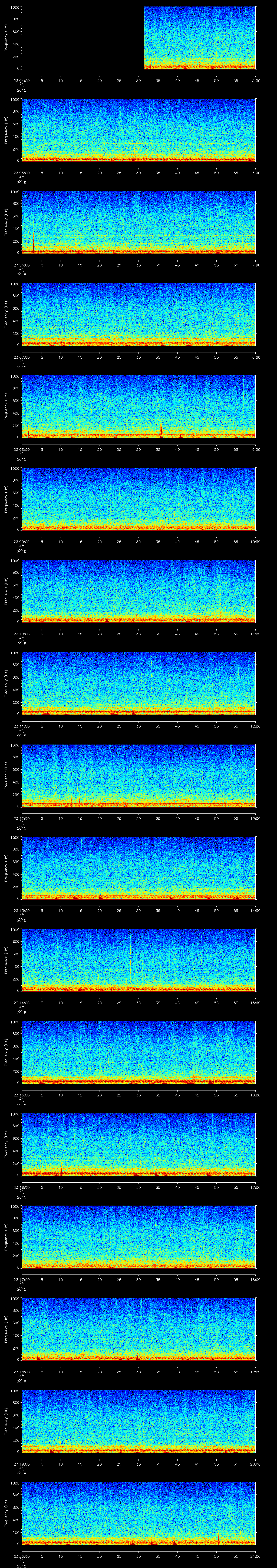Click the 17:00 end-of-axis label
This screenshot has height=1568, width=277.
point(255,1187)
